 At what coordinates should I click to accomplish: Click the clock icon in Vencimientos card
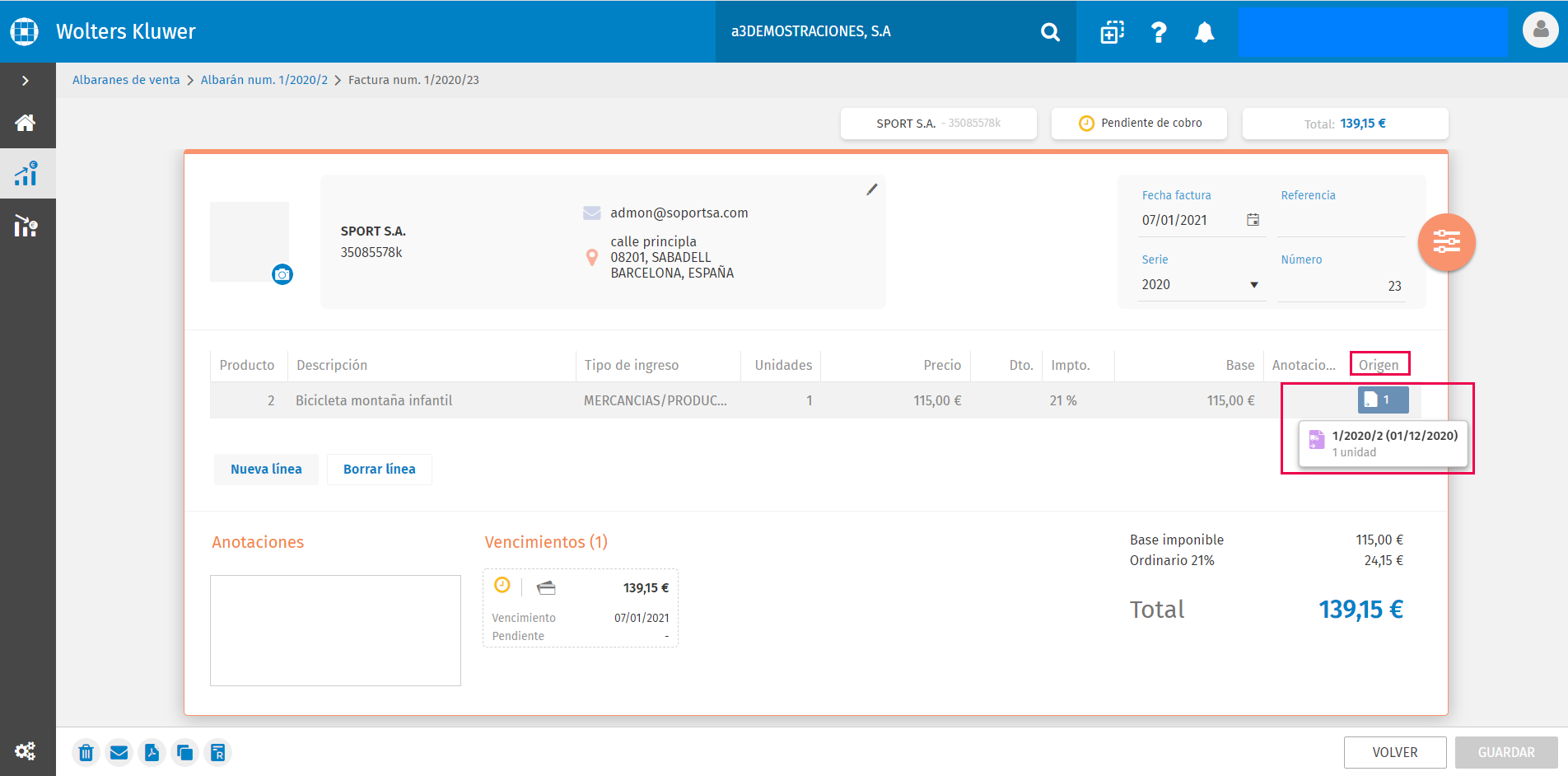click(x=502, y=585)
